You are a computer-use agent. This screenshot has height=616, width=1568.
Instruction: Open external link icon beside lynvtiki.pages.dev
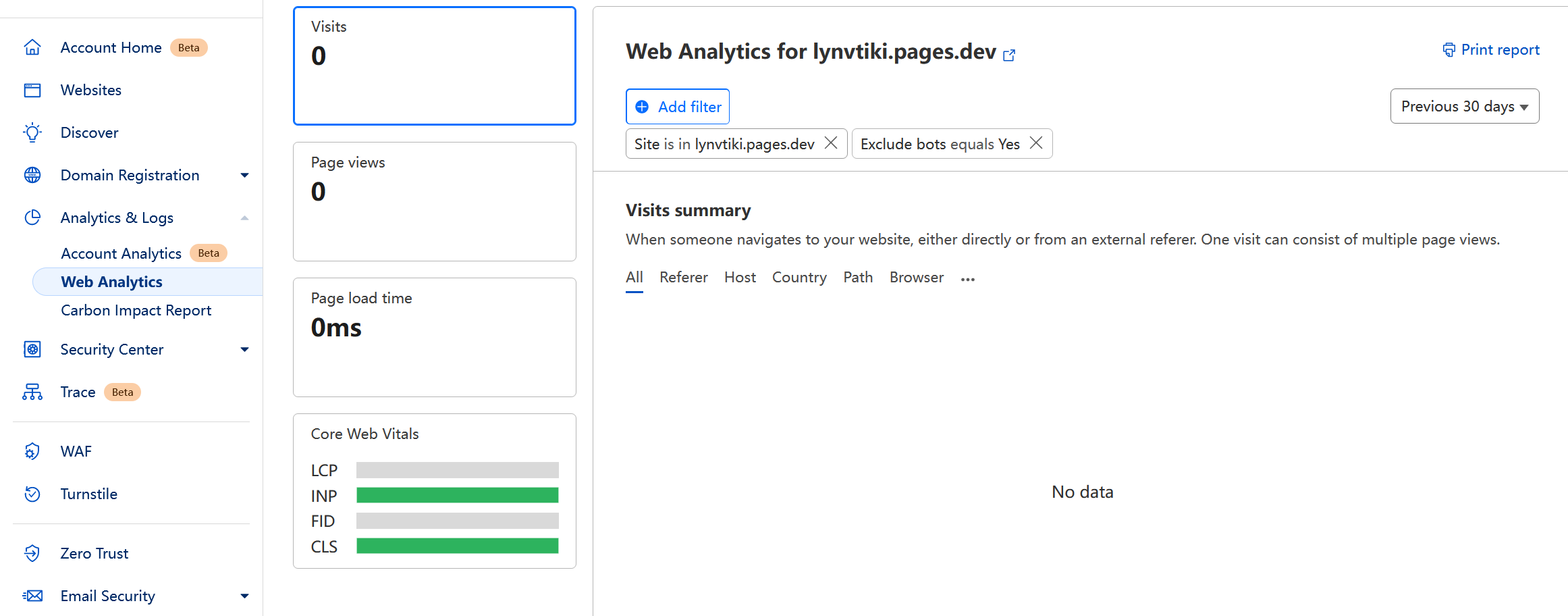click(1009, 55)
